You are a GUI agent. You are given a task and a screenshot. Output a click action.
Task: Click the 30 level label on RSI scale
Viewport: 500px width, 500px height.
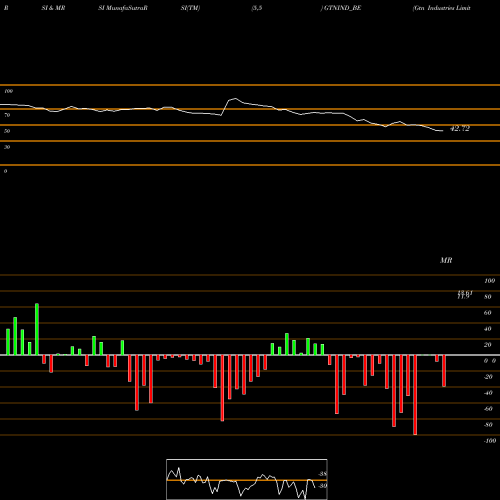(x=7, y=147)
